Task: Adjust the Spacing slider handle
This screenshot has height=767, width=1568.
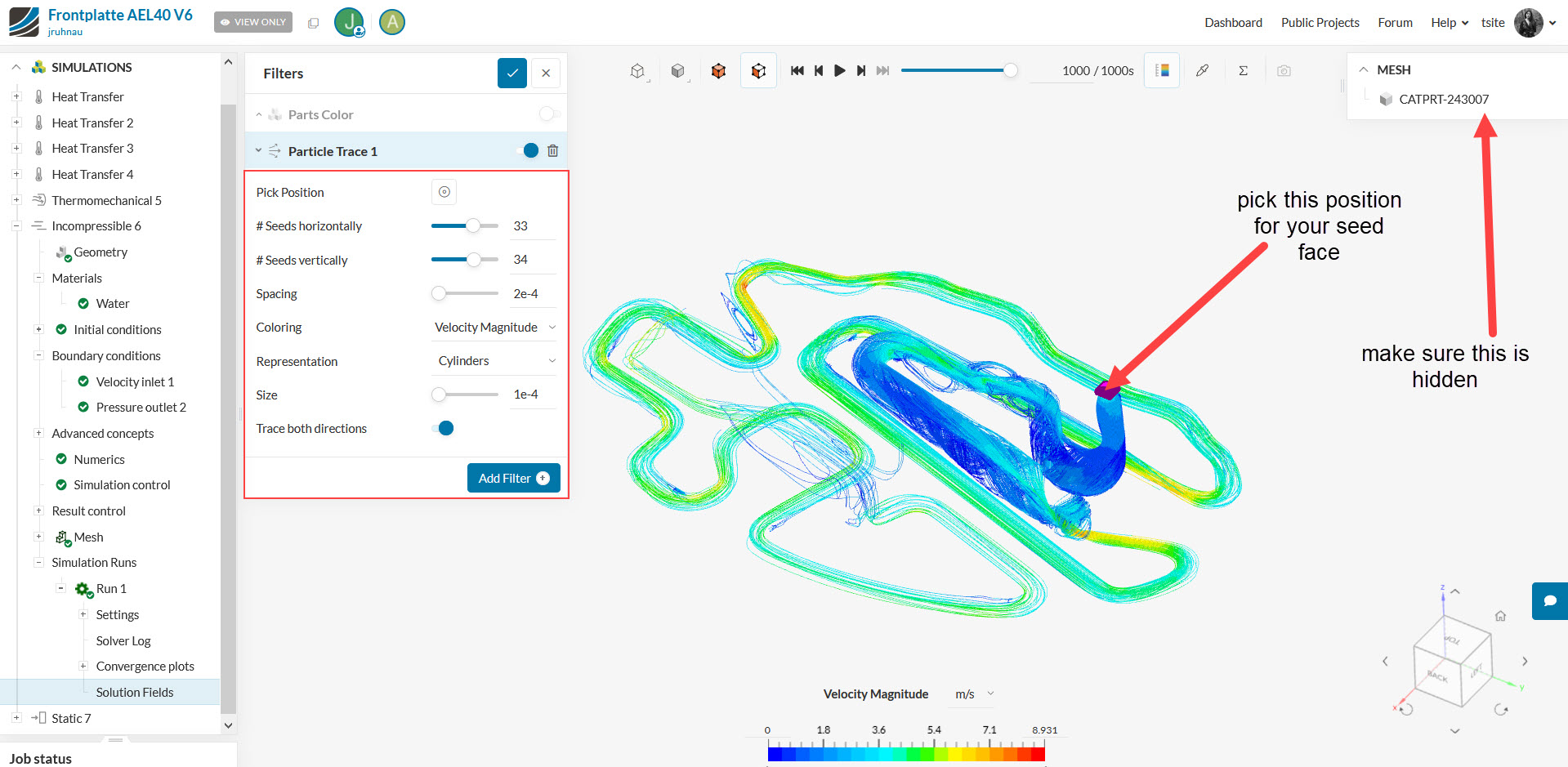Action: point(439,293)
